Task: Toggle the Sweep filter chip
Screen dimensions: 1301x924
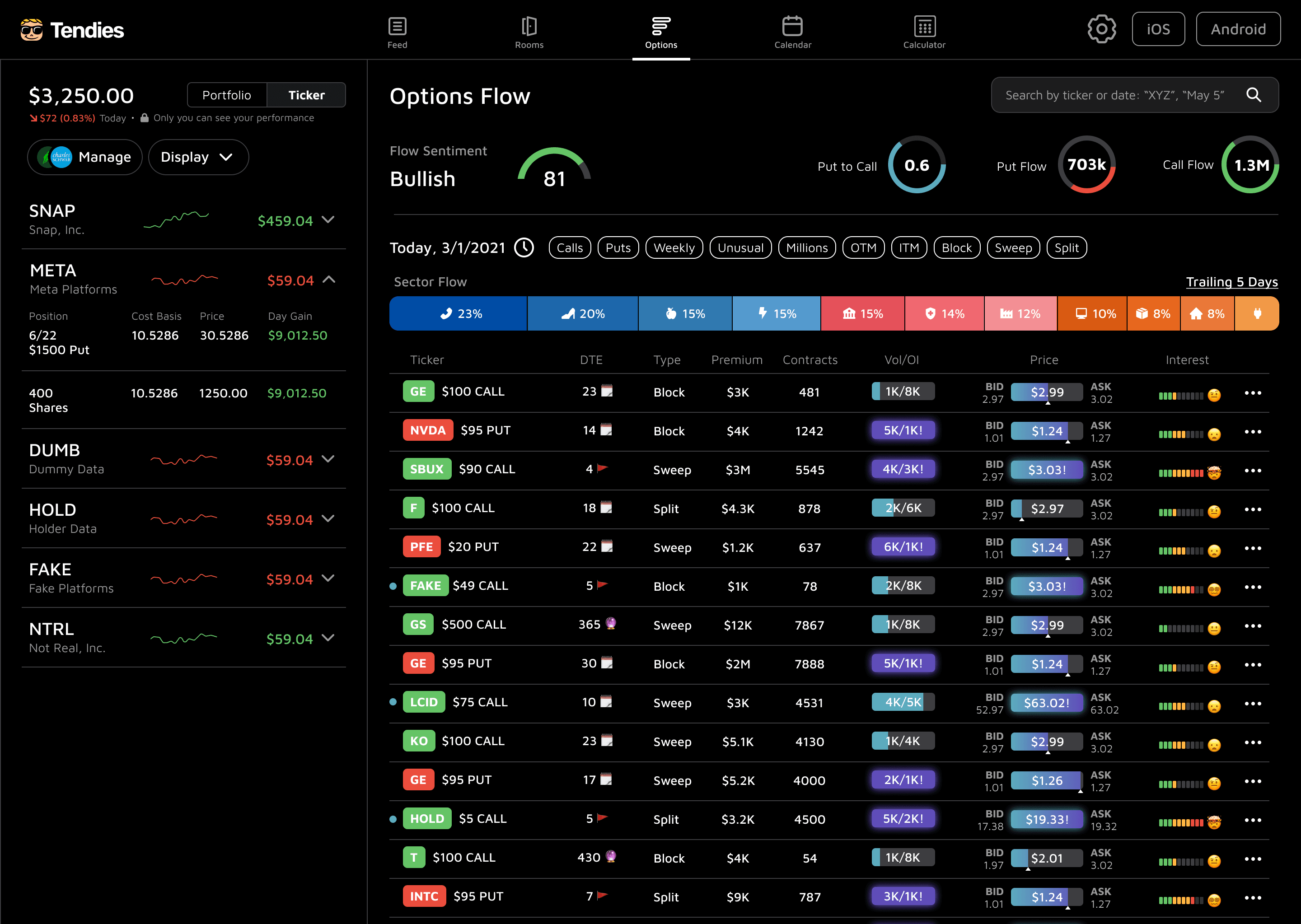Action: click(1013, 247)
